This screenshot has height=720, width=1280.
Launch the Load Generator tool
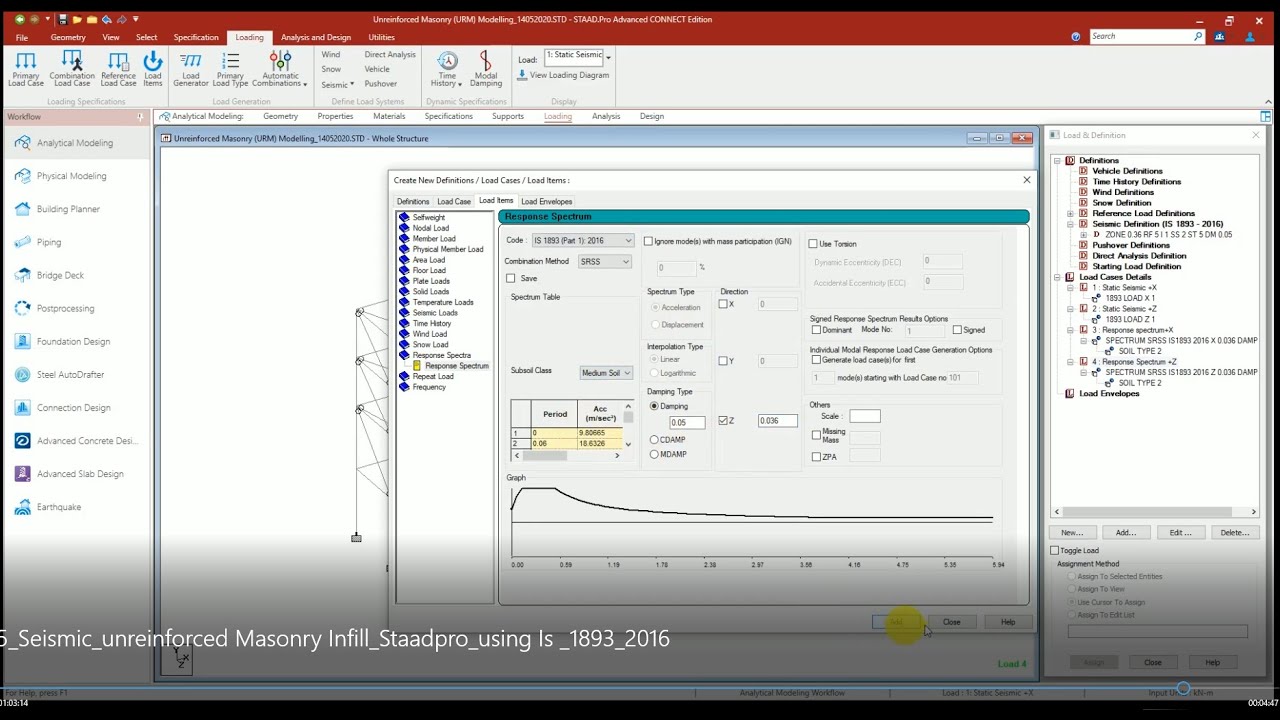[x=191, y=69]
